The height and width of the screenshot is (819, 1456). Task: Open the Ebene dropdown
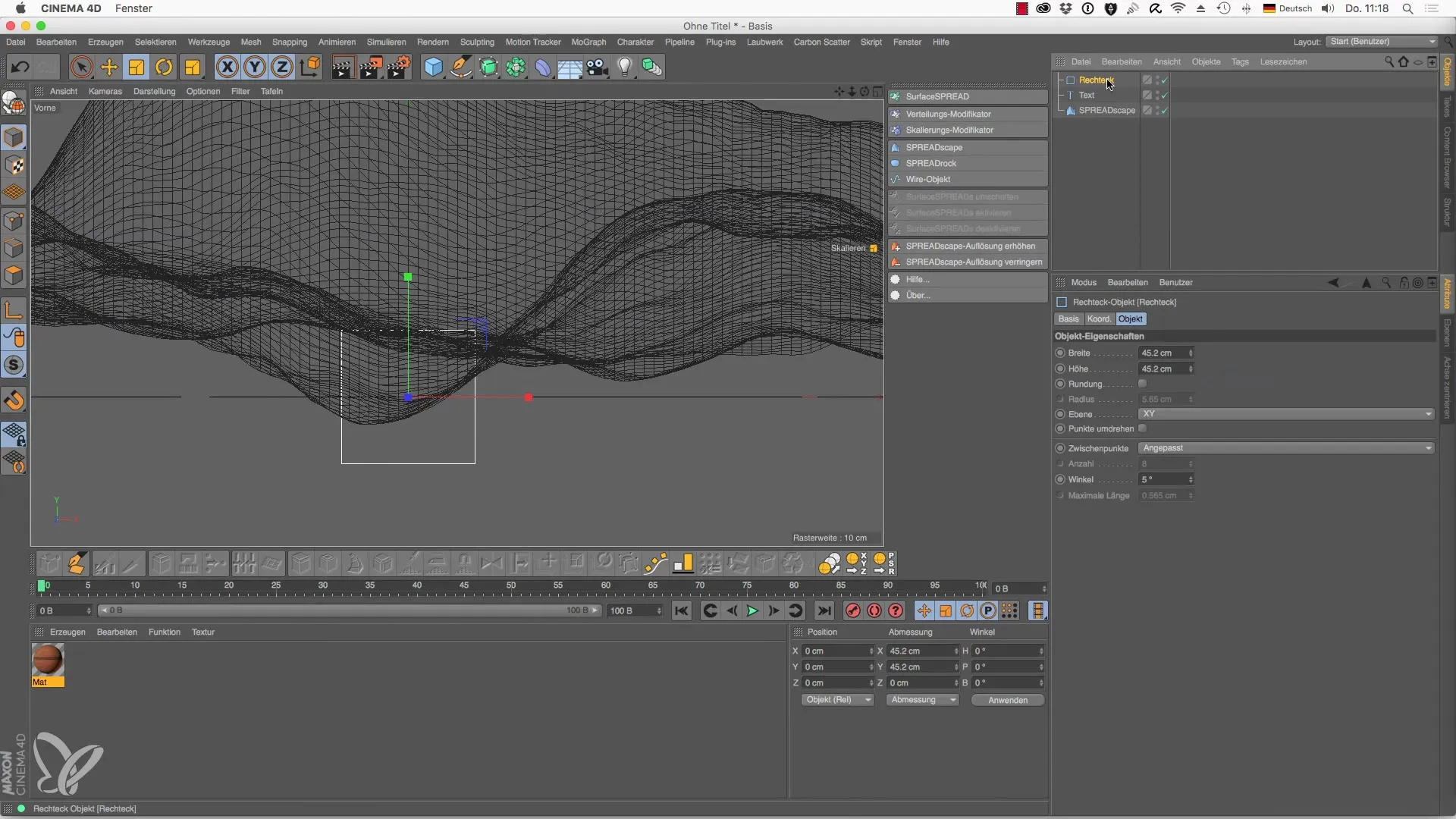click(x=1286, y=414)
